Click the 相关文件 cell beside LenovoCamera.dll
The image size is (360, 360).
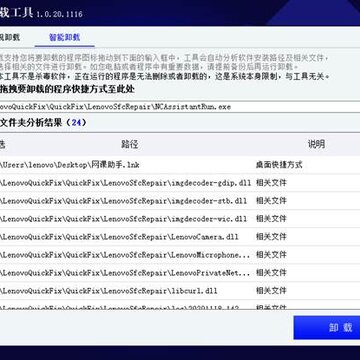click(271, 237)
